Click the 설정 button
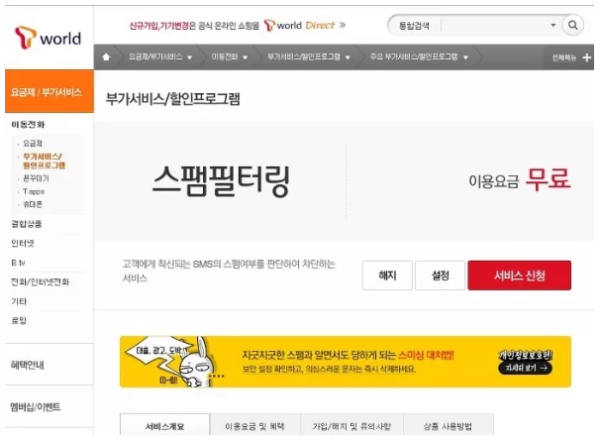 click(440, 275)
